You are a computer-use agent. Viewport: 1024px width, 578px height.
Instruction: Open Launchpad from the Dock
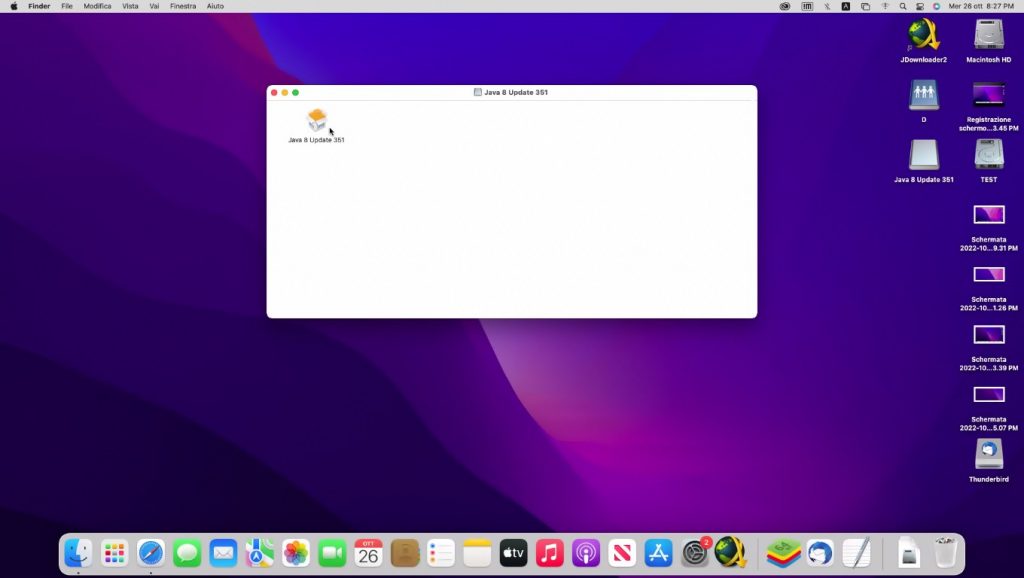[x=114, y=552]
